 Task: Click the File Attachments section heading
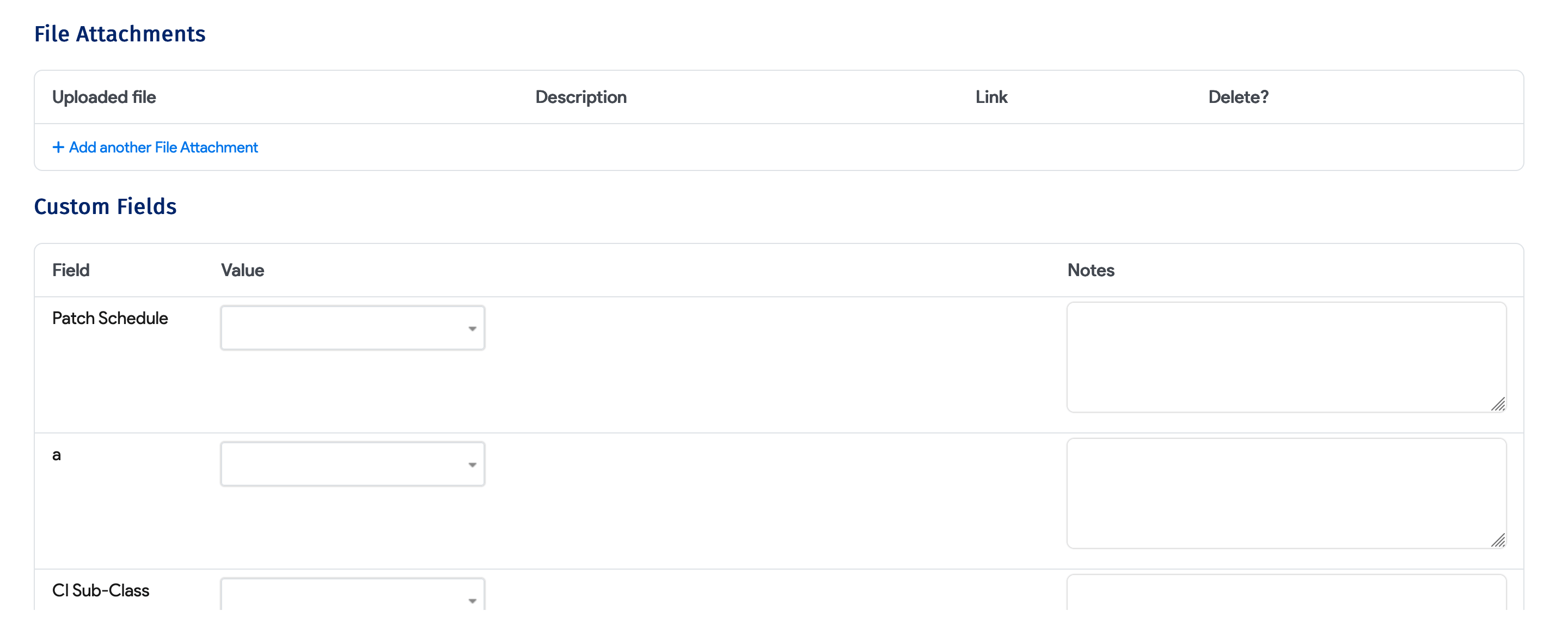click(120, 34)
